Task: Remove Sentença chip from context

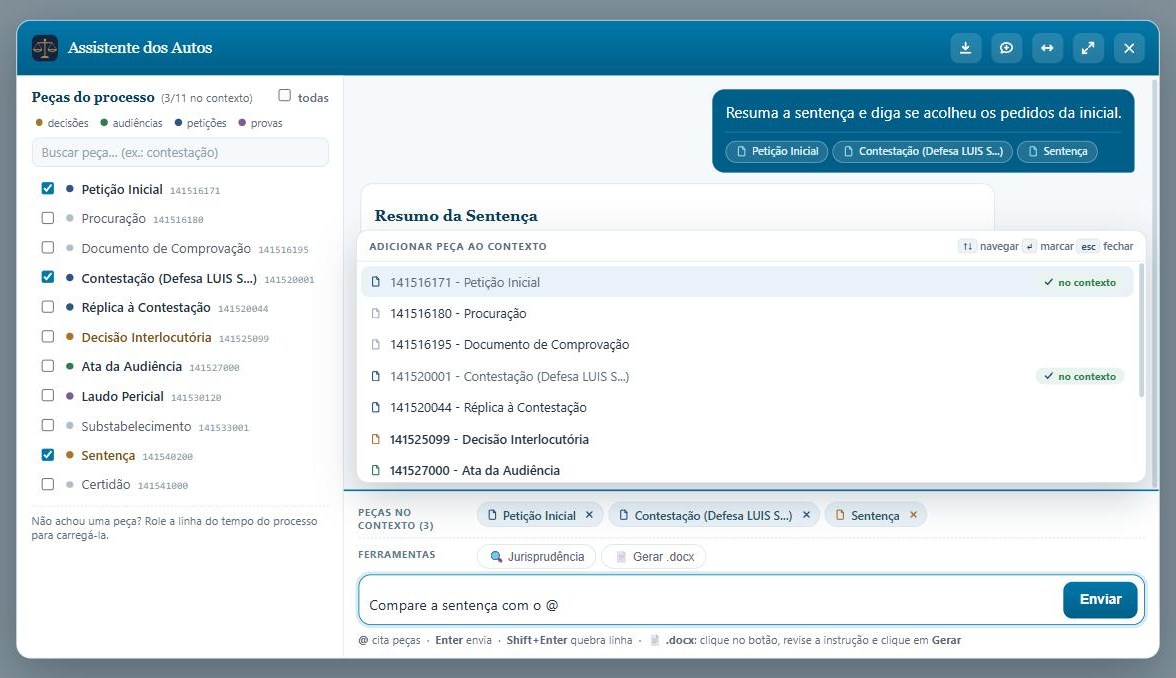Action: 914,515
